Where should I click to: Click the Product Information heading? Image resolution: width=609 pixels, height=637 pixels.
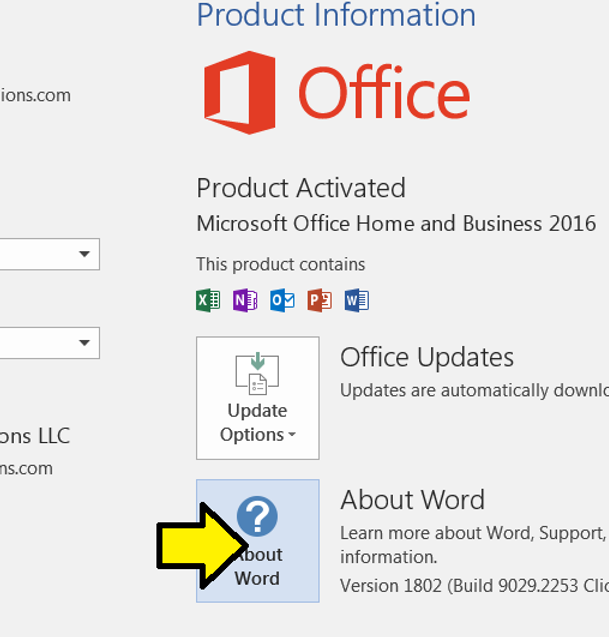point(336,15)
